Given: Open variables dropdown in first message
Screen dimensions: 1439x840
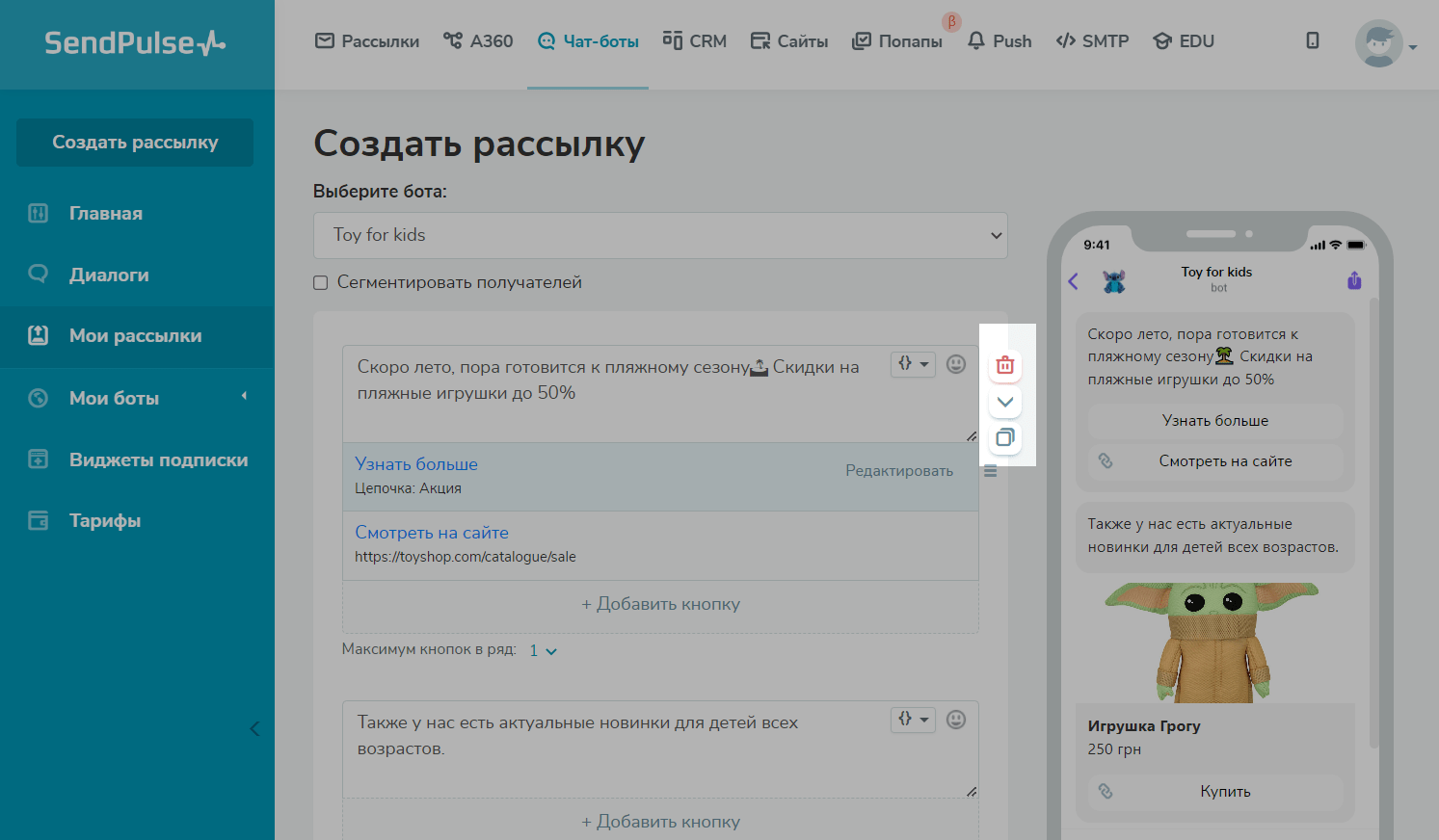Looking at the screenshot, I should point(912,364).
